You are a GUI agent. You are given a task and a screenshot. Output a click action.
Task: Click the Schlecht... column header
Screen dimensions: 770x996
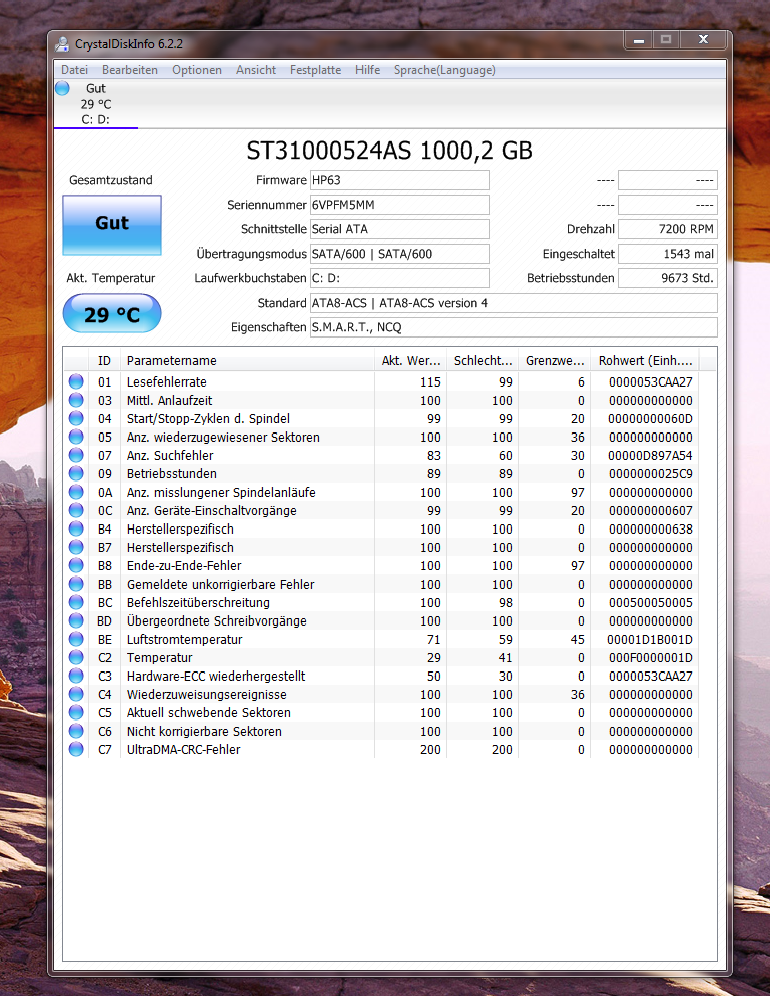(483, 360)
